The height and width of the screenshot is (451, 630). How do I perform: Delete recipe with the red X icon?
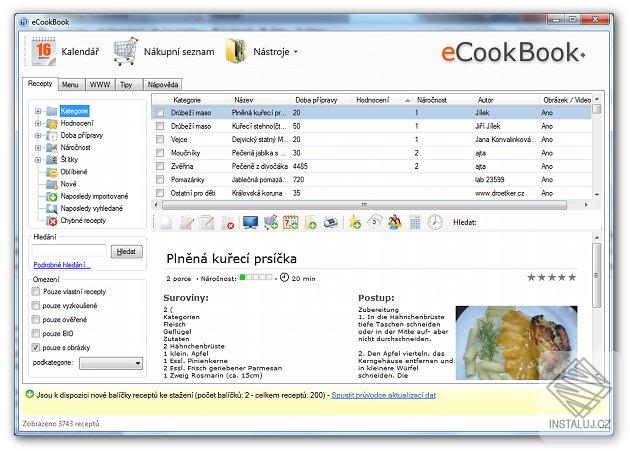[x=228, y=222]
